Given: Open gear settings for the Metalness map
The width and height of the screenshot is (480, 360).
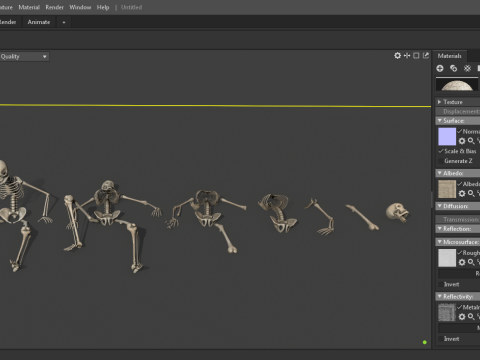Looking at the screenshot, I should 462,317.
